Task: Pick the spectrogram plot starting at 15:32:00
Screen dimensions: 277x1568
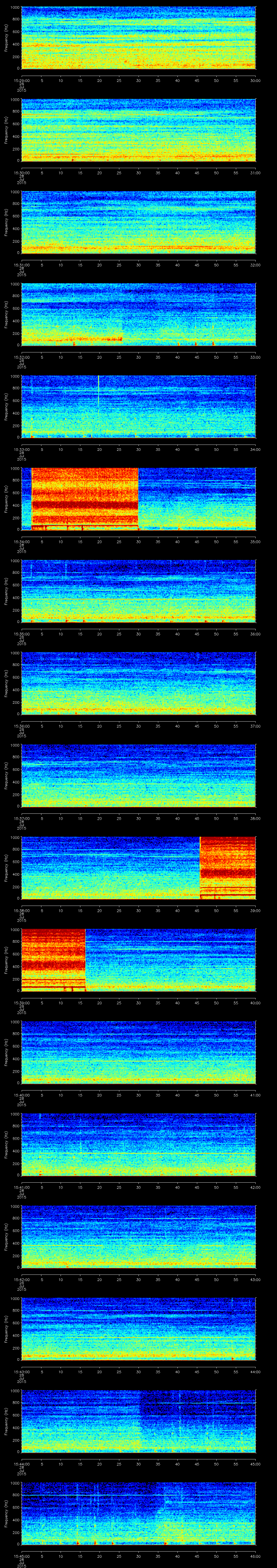Action: [138, 314]
